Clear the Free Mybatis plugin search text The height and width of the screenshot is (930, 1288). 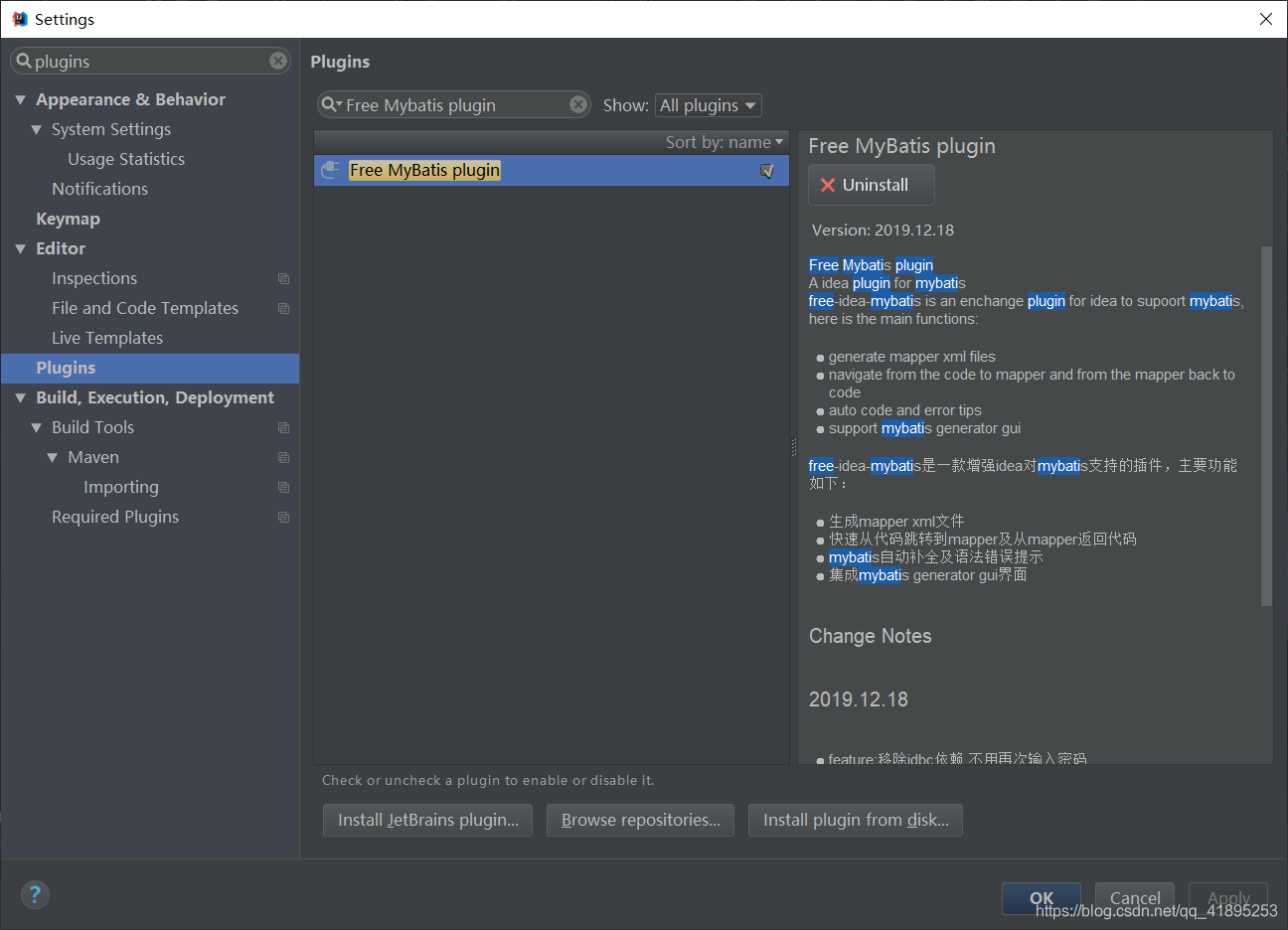click(578, 104)
